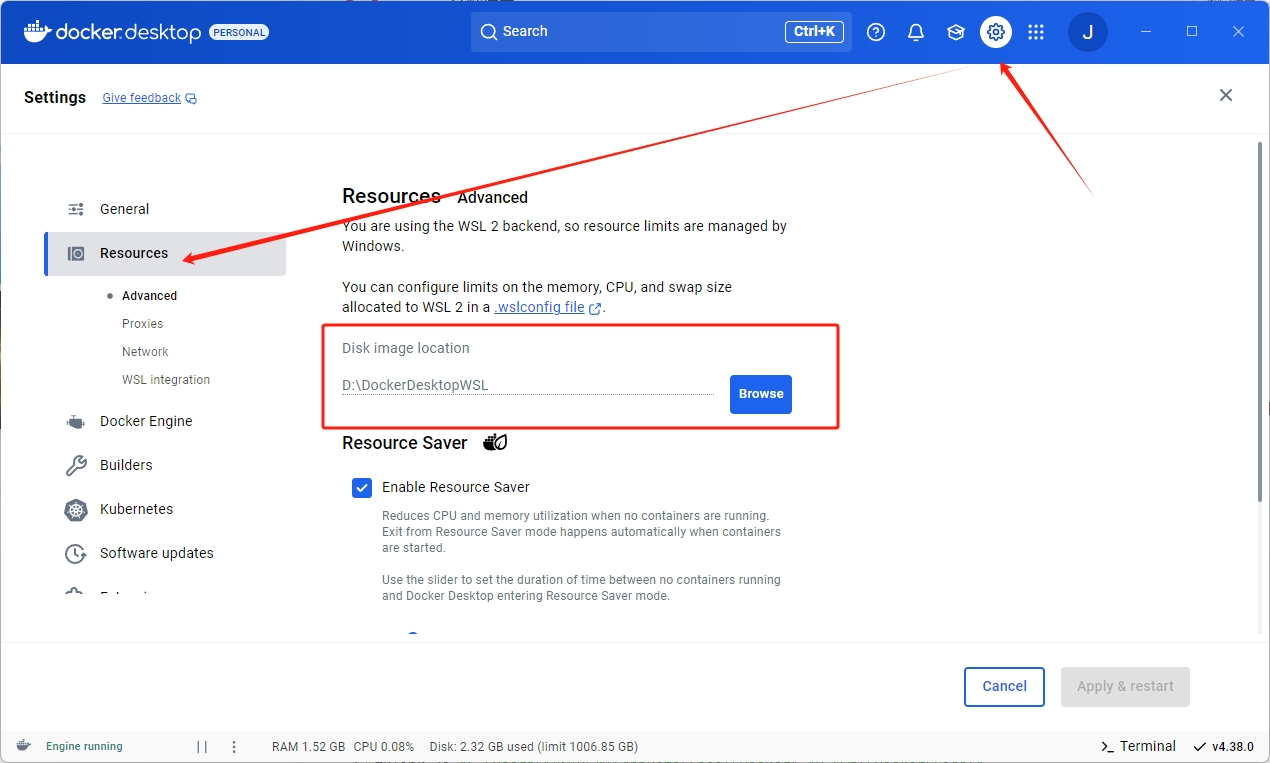Open the engine three-dot menu in status bar
Screen dimensions: 1270x763
(234, 746)
